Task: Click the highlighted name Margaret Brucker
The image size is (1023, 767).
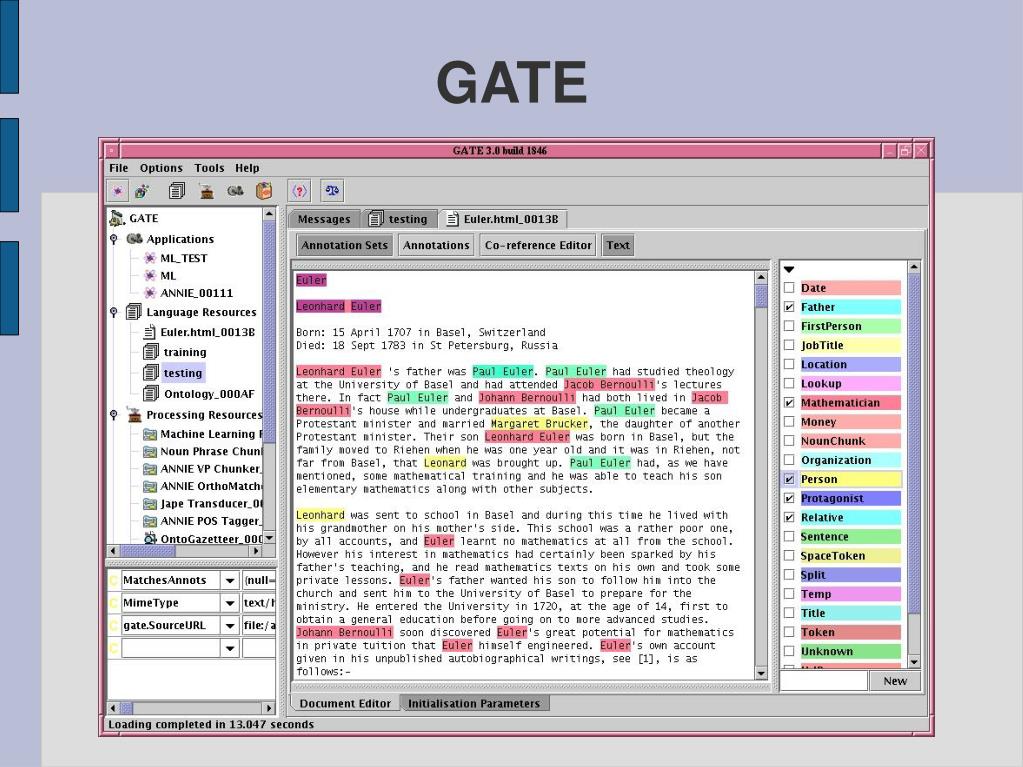Action: (x=539, y=424)
